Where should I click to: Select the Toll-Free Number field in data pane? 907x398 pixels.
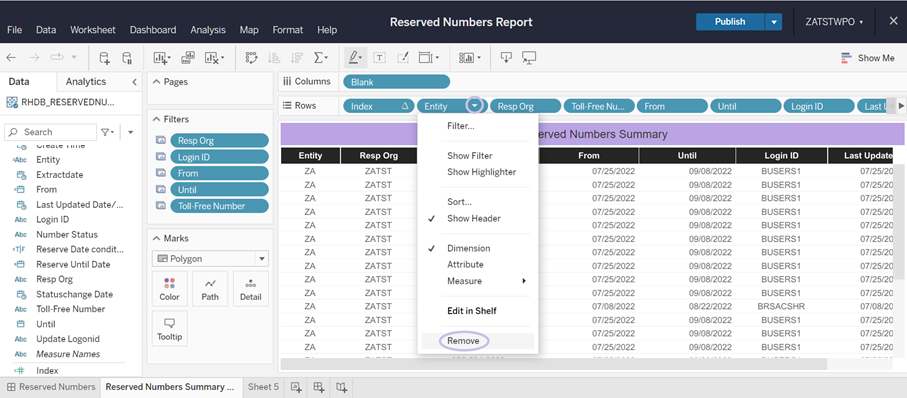(x=71, y=309)
